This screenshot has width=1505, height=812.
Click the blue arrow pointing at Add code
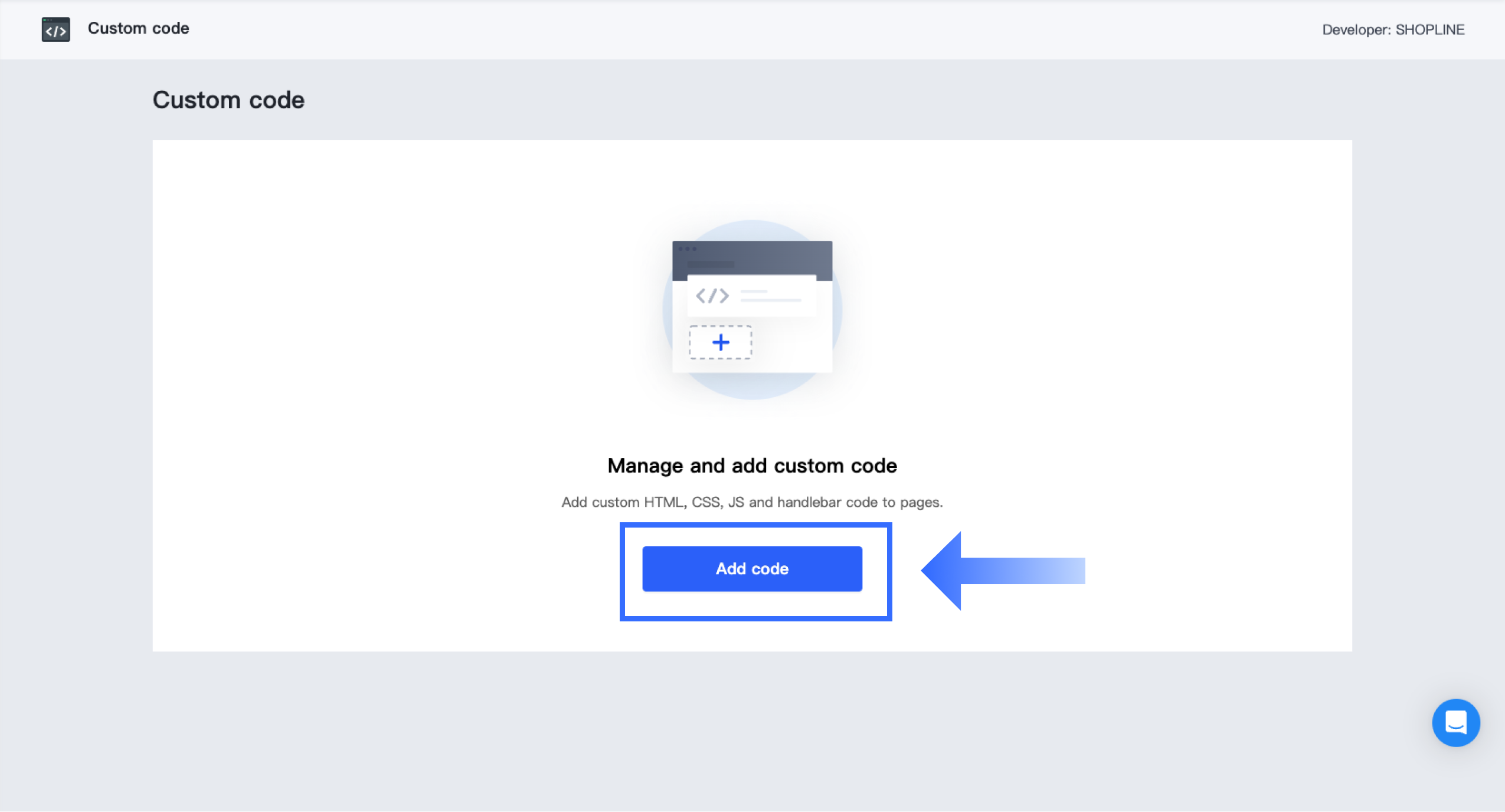pos(1003,571)
